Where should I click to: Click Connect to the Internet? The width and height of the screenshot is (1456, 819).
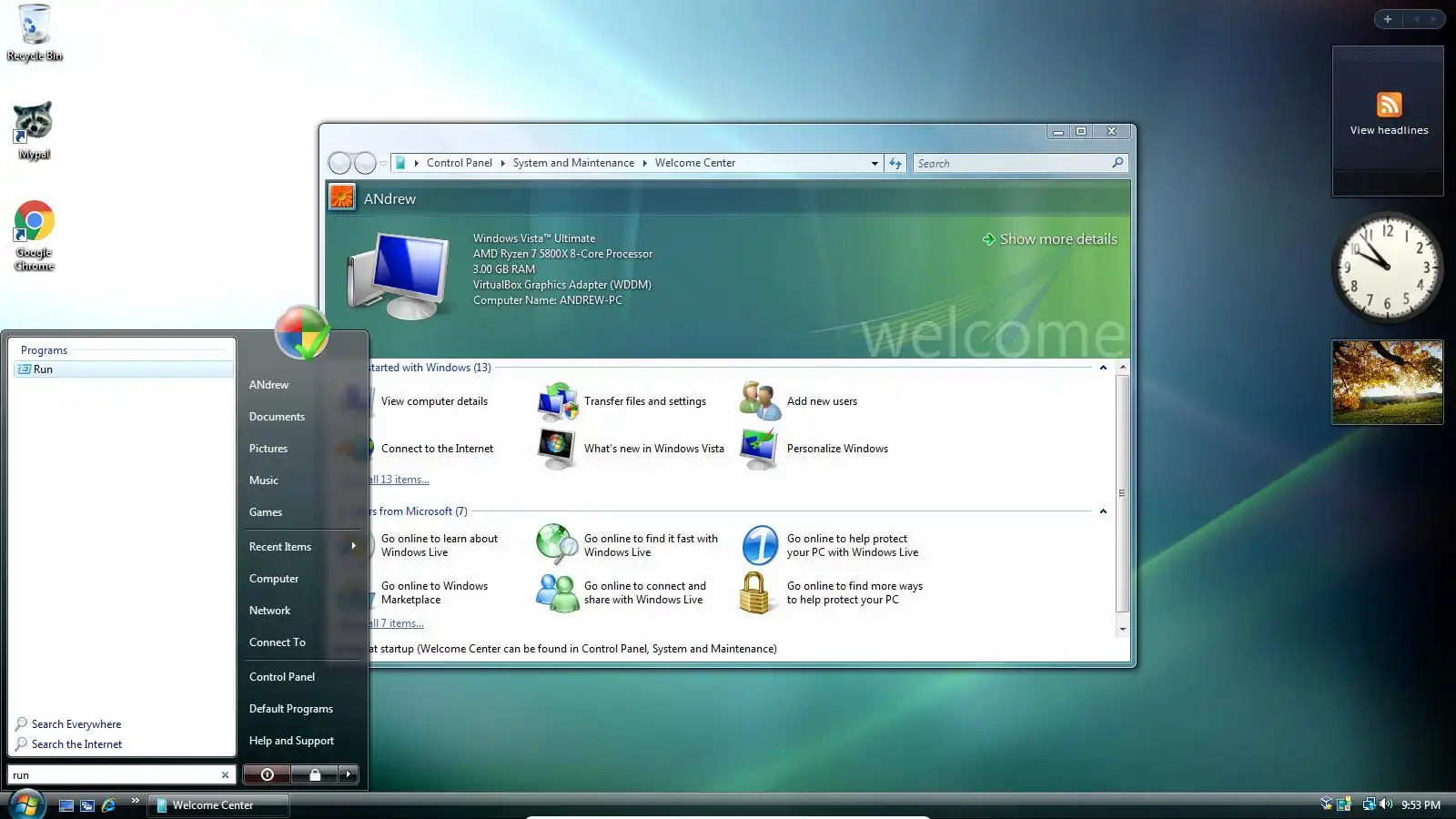(437, 449)
